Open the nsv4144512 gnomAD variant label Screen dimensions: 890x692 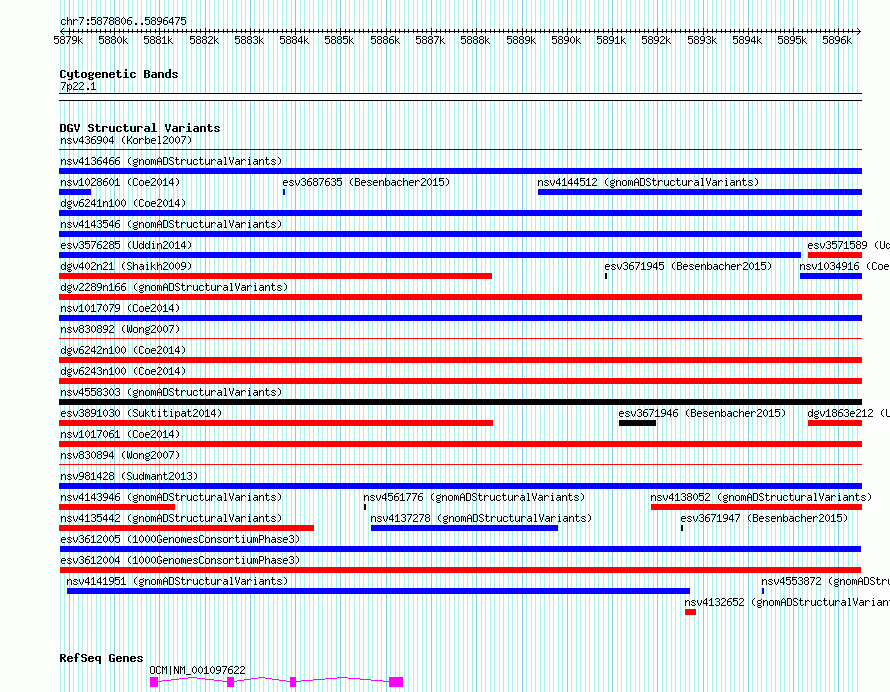[x=648, y=182]
